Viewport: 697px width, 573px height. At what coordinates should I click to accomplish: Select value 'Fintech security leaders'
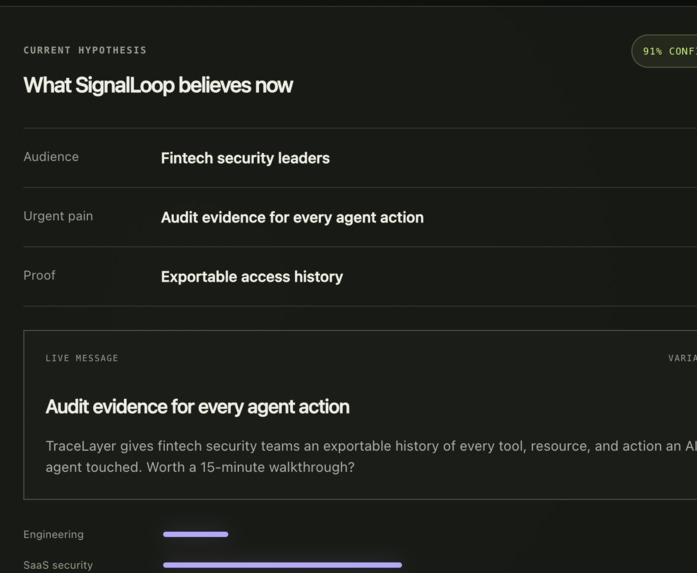pyautogui.click(x=245, y=158)
